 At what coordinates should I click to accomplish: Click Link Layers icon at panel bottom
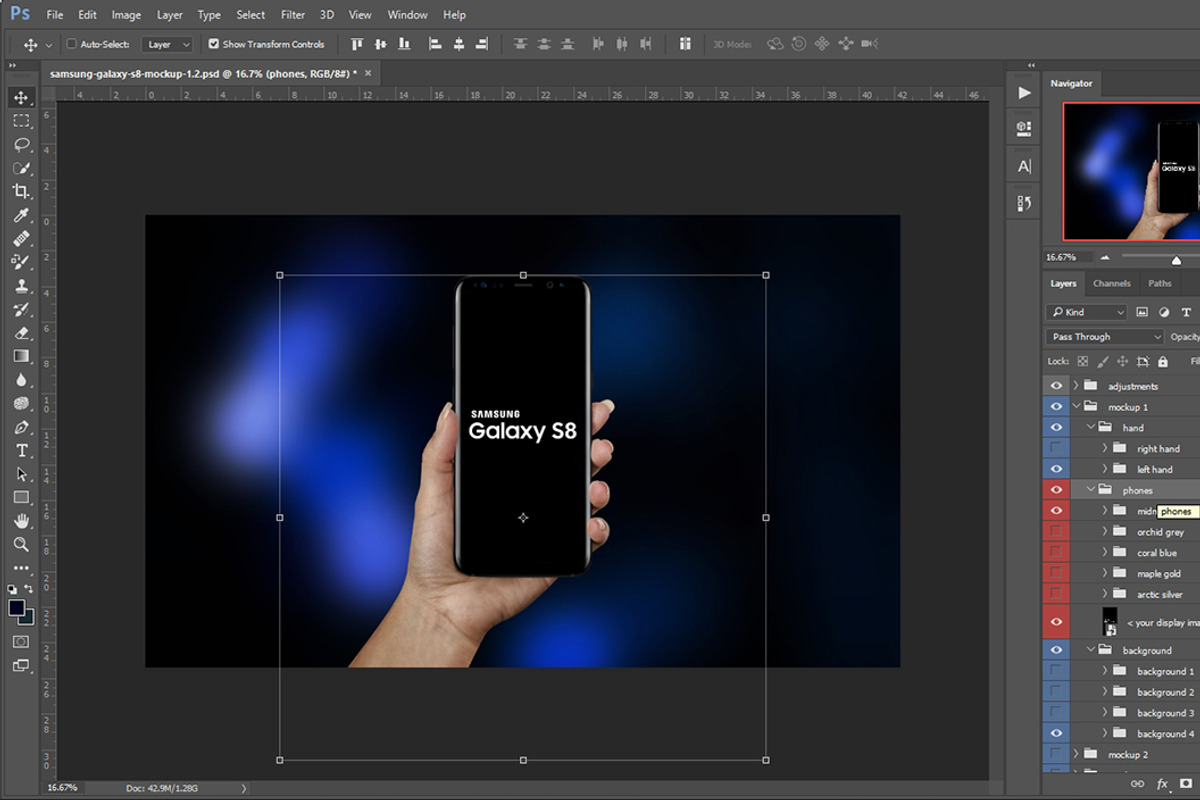1137,784
